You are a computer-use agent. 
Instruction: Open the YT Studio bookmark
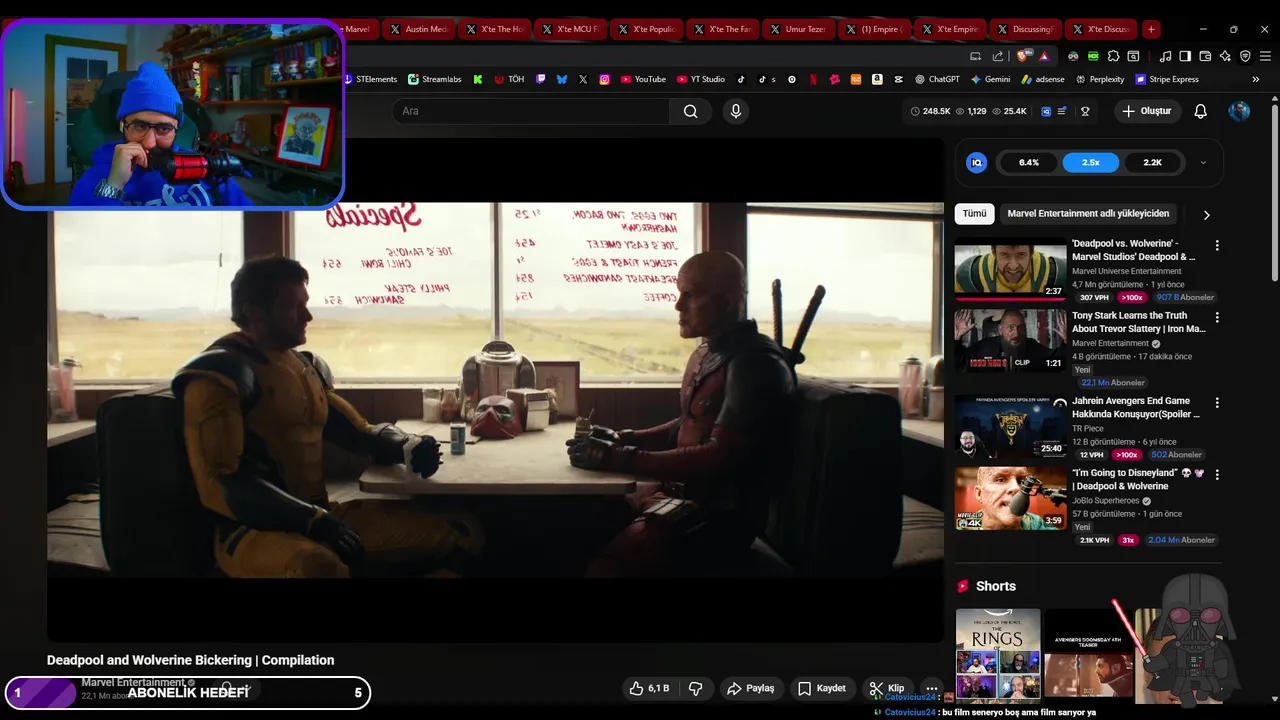tap(700, 79)
